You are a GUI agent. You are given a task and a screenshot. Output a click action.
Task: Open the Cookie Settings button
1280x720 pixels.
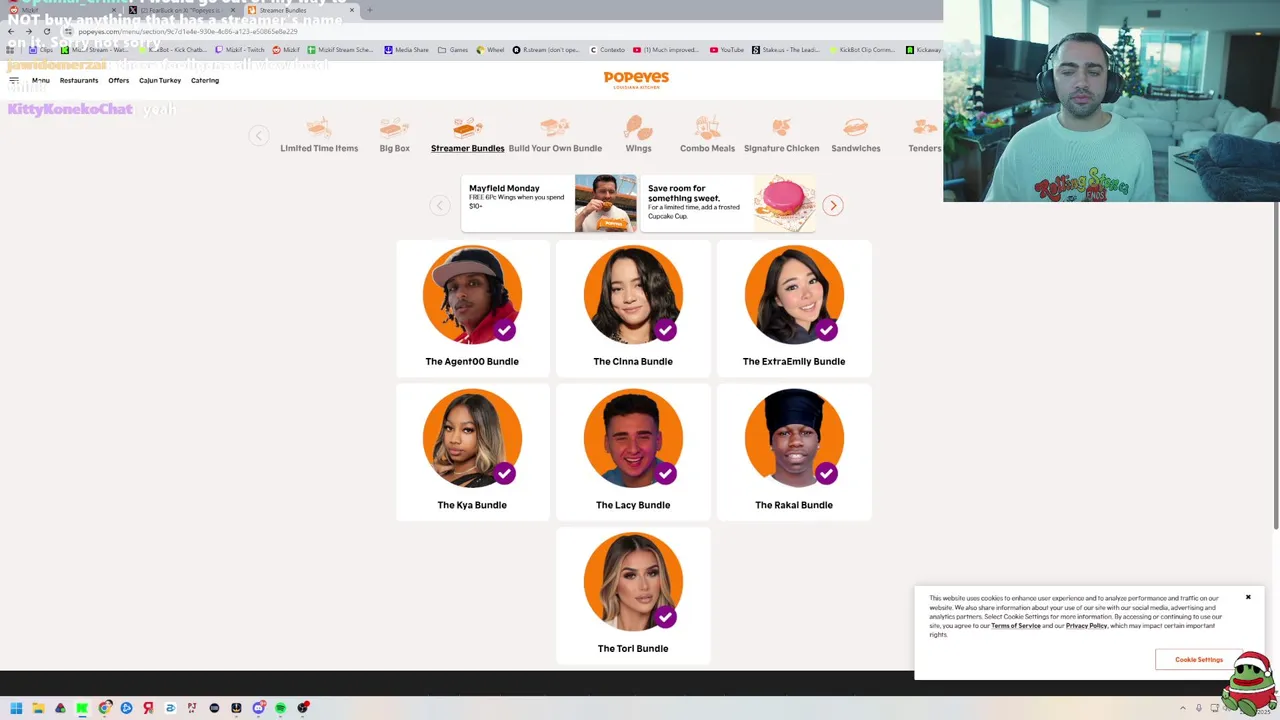pos(1199,660)
